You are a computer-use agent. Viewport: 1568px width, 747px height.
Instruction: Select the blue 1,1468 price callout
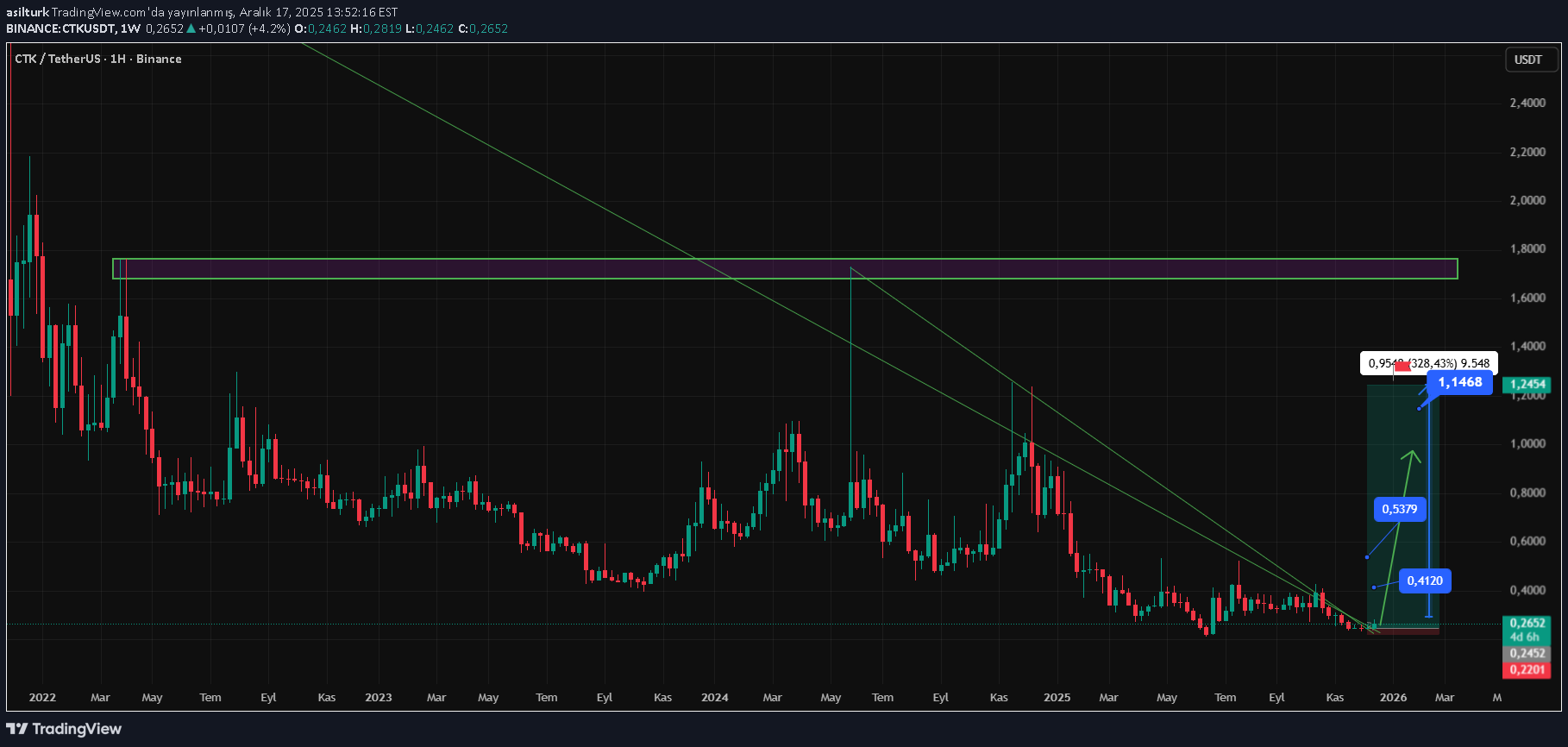pos(1459,382)
